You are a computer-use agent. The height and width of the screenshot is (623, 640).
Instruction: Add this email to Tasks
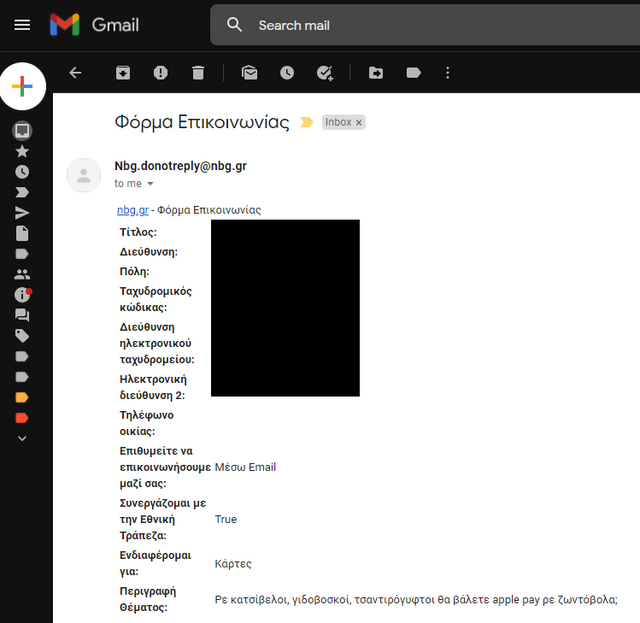click(325, 73)
